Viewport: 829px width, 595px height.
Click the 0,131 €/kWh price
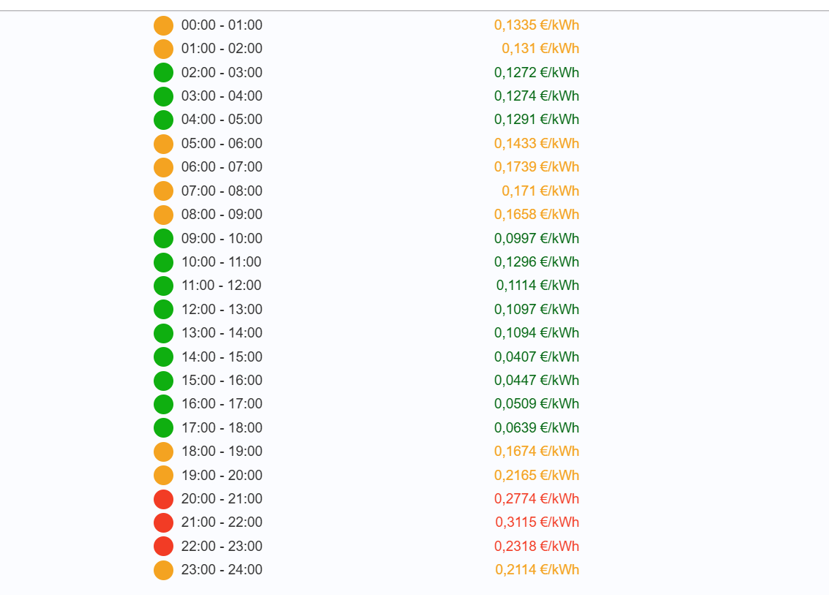pos(540,49)
